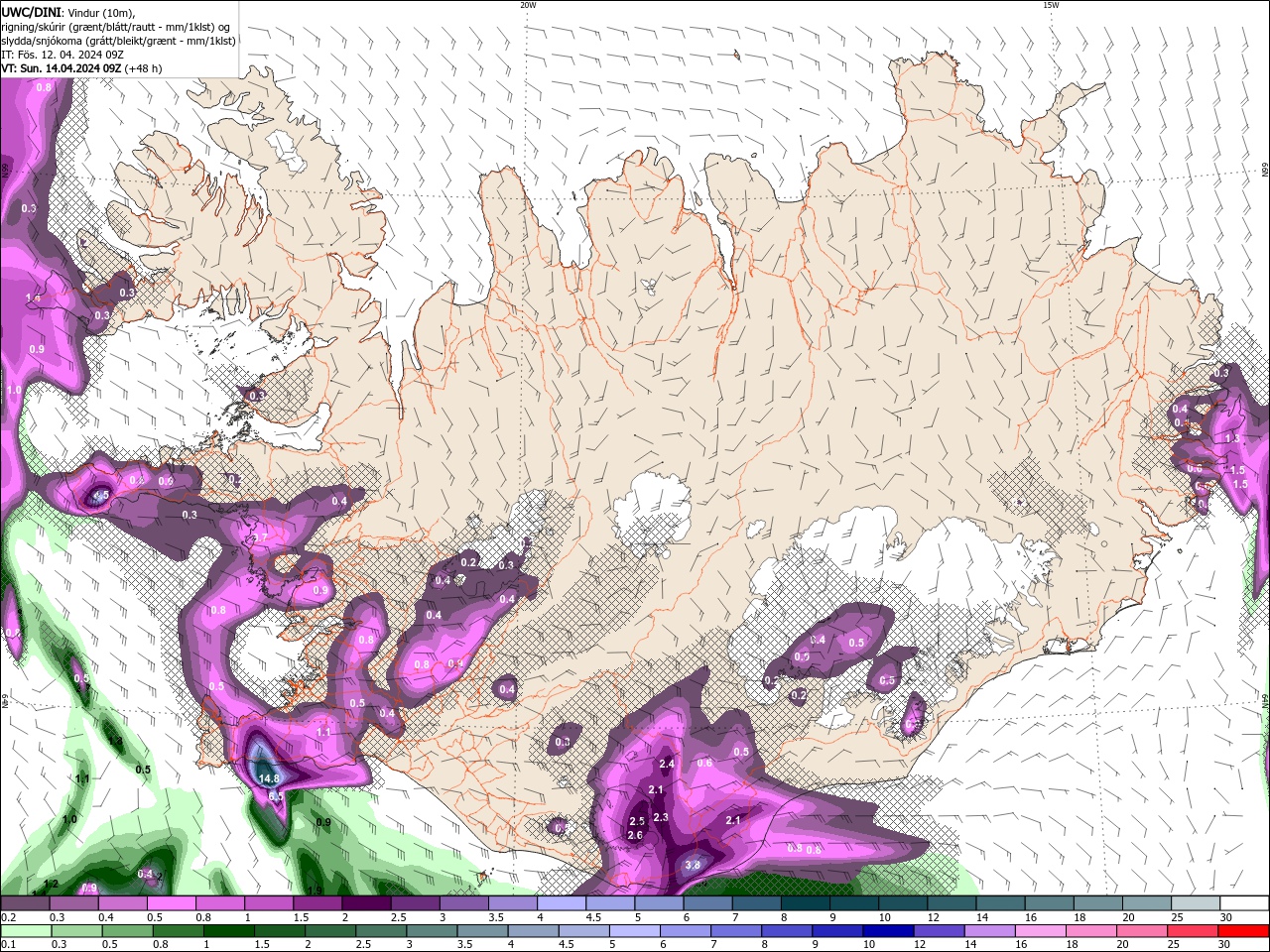The width and height of the screenshot is (1270, 952).
Task: Pick the bright red rain swatch above 30
Action: click(1244, 931)
